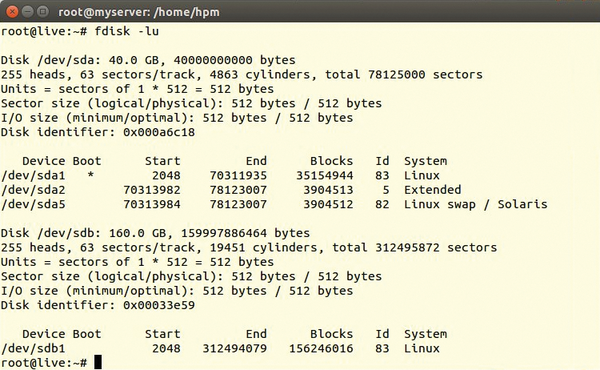
Task: Click the /dev/sda2 device name
Action: pyautogui.click(x=33, y=190)
